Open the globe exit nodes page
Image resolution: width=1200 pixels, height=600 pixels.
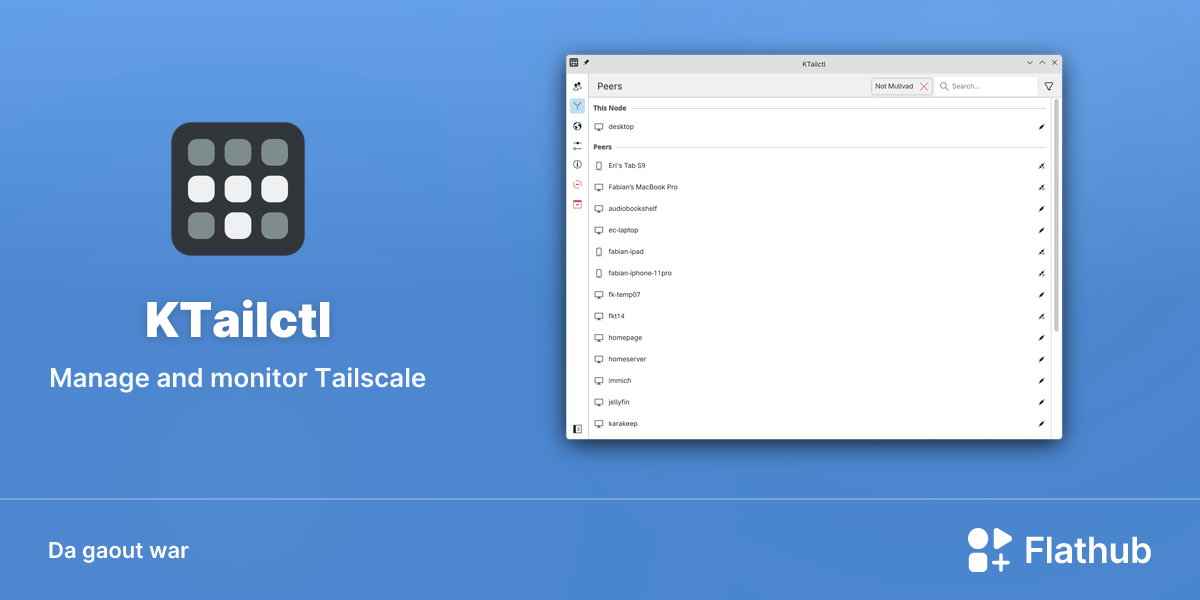(x=577, y=126)
